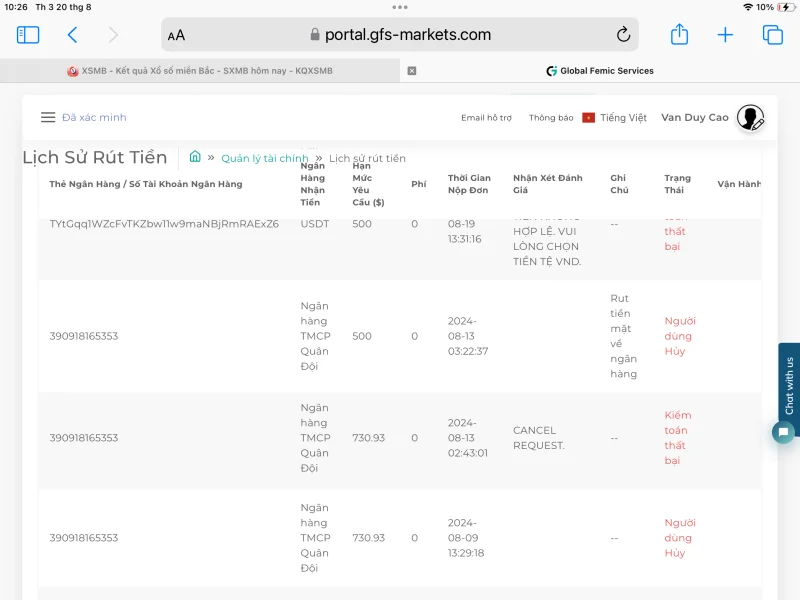Open the chat bubble icon
Viewport: 800px width, 600px height.
[x=784, y=432]
